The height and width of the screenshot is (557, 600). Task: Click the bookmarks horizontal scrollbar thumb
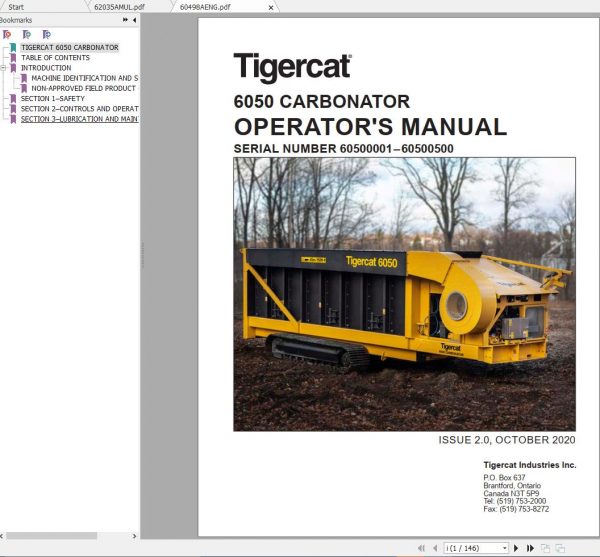tap(52, 536)
